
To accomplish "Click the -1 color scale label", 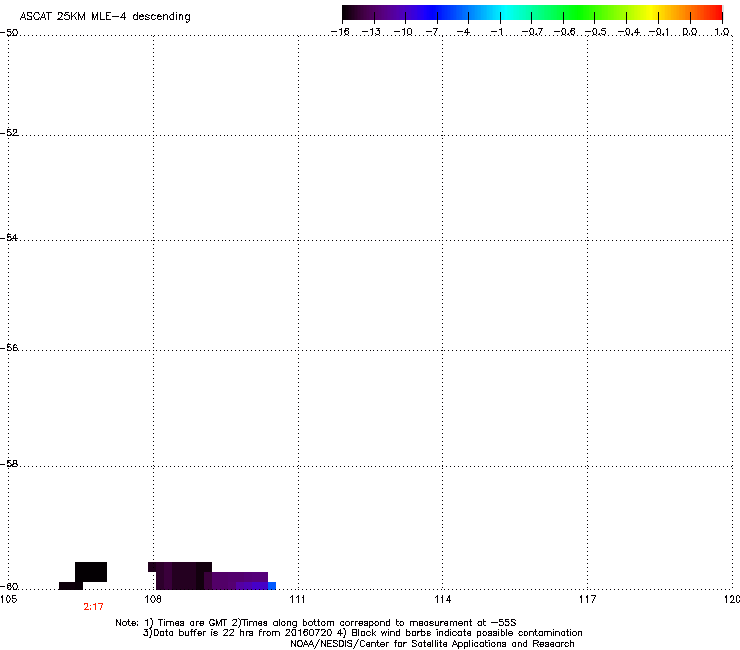I will click(497, 32).
